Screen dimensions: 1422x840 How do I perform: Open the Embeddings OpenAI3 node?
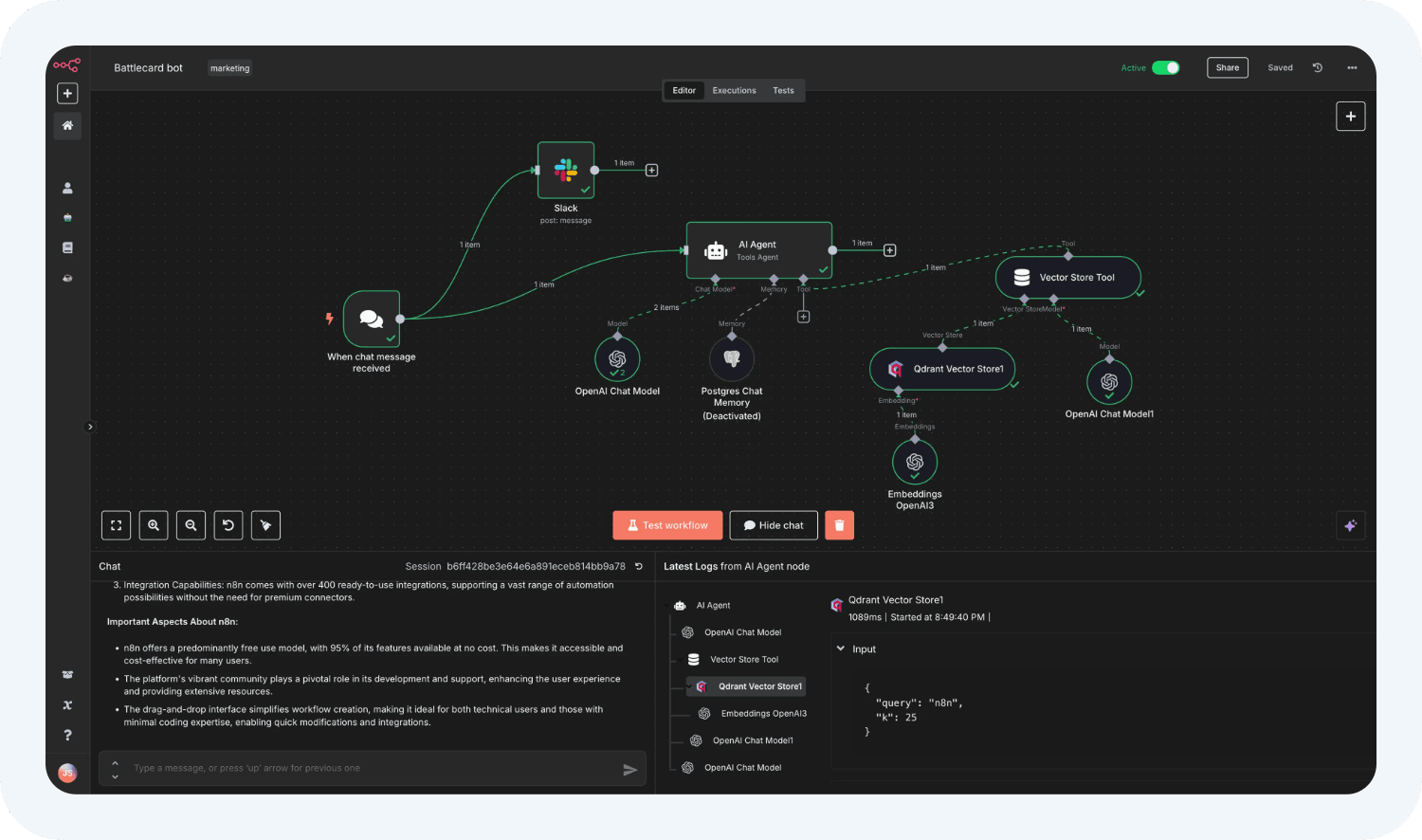point(915,463)
